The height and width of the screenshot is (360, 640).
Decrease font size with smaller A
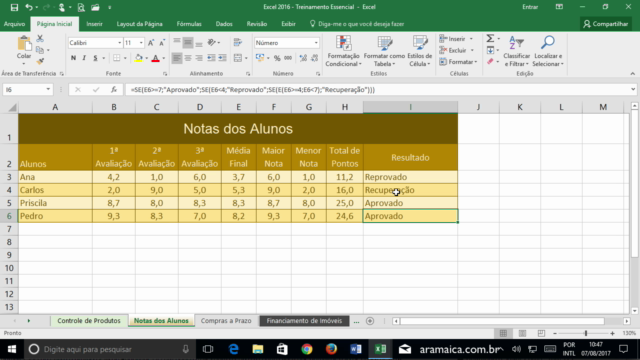pyautogui.click(x=162, y=43)
